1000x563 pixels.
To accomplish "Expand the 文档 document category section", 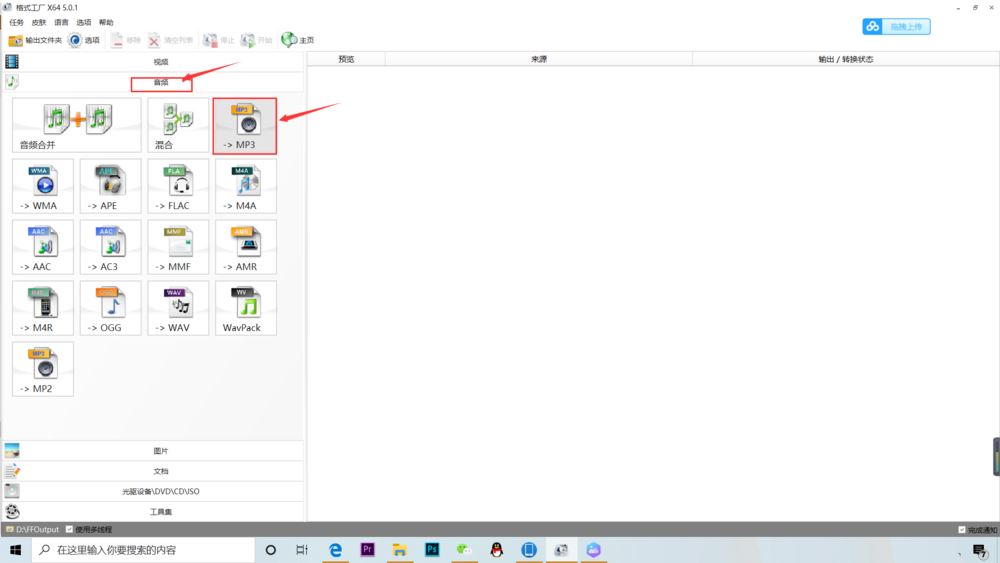I will pyautogui.click(x=160, y=471).
